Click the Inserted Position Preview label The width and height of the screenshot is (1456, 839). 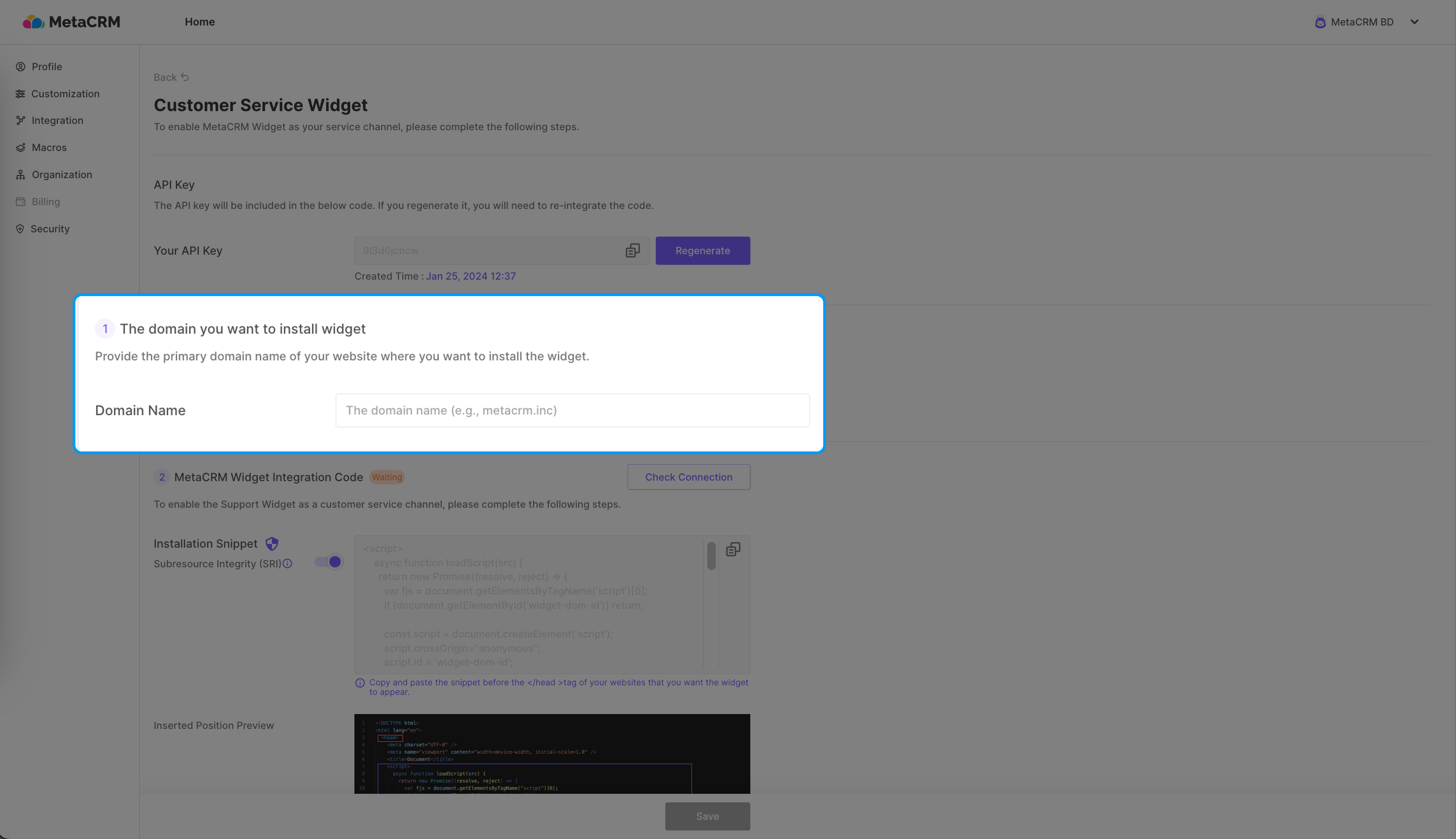[214, 725]
